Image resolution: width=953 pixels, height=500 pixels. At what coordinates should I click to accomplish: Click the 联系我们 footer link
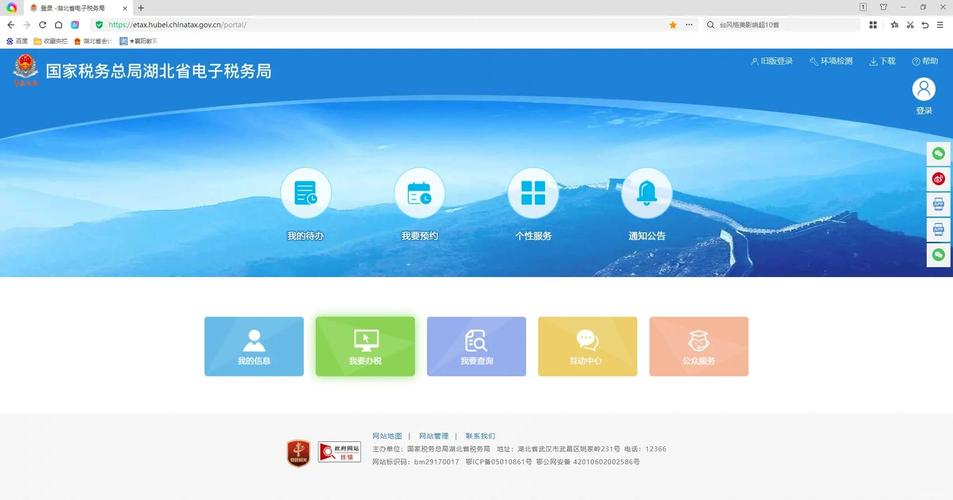pyautogui.click(x=480, y=436)
